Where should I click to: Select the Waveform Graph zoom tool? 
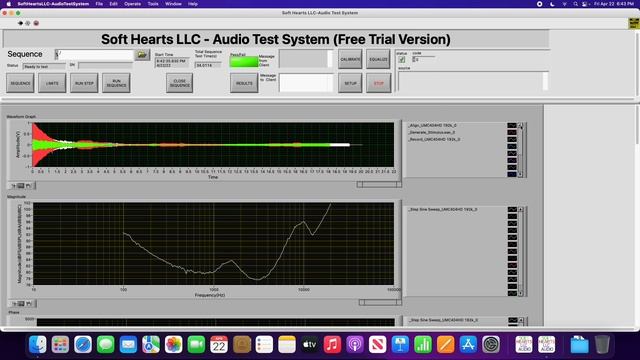pos(21,186)
